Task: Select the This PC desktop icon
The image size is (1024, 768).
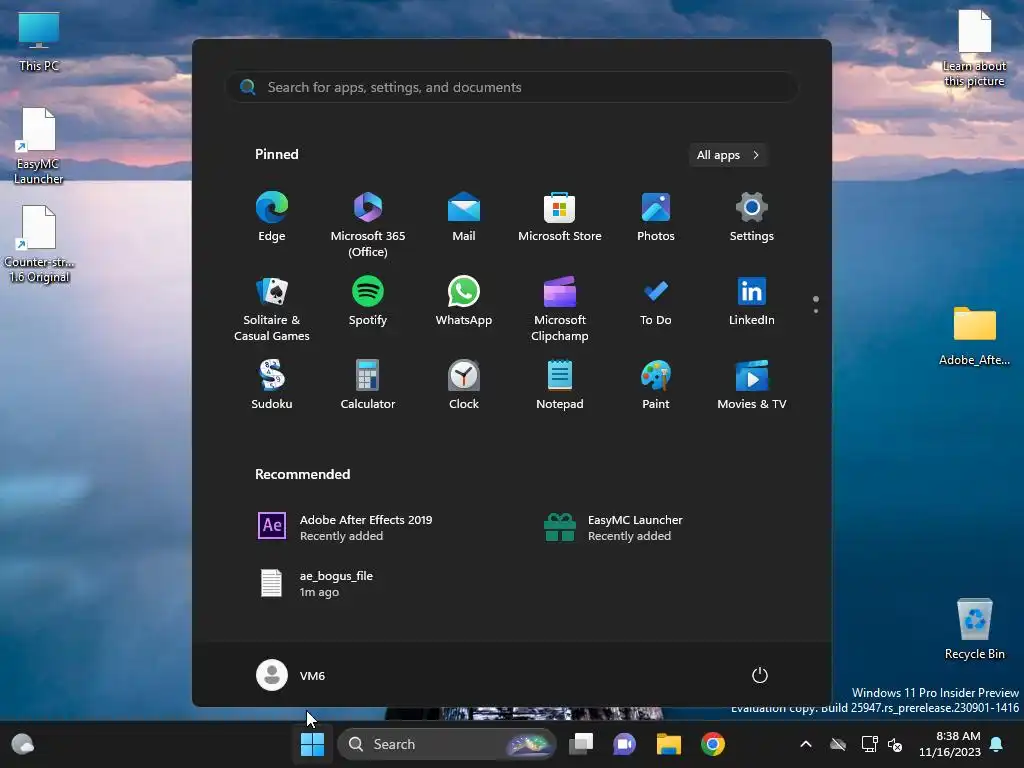Action: pos(39,42)
